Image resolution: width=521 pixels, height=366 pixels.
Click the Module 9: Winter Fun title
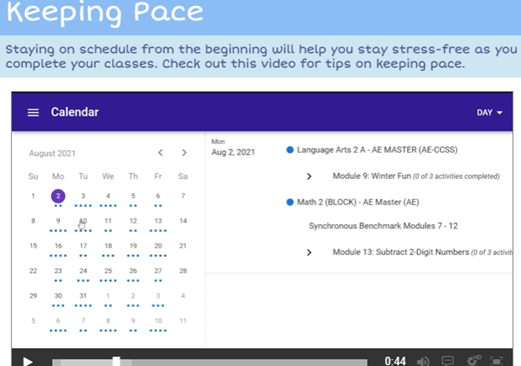tap(372, 176)
